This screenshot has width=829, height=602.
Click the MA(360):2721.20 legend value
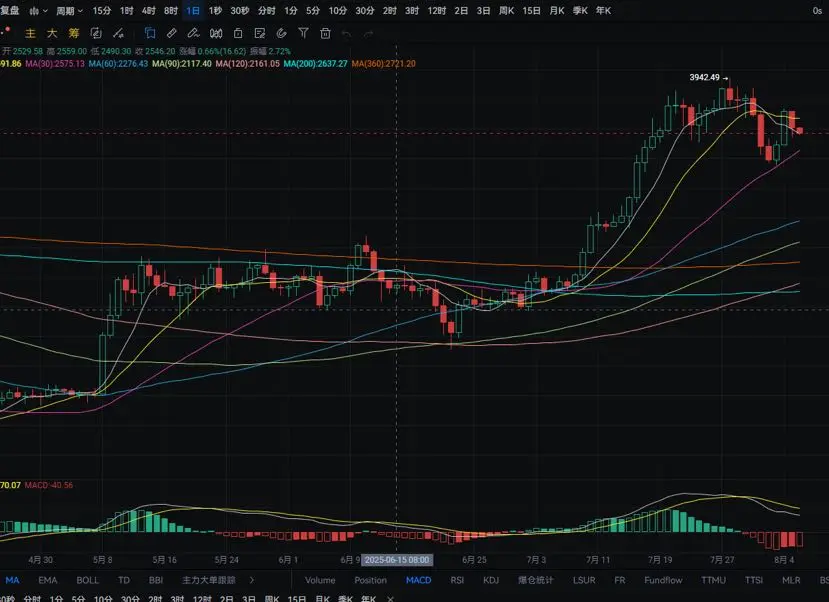(x=383, y=63)
